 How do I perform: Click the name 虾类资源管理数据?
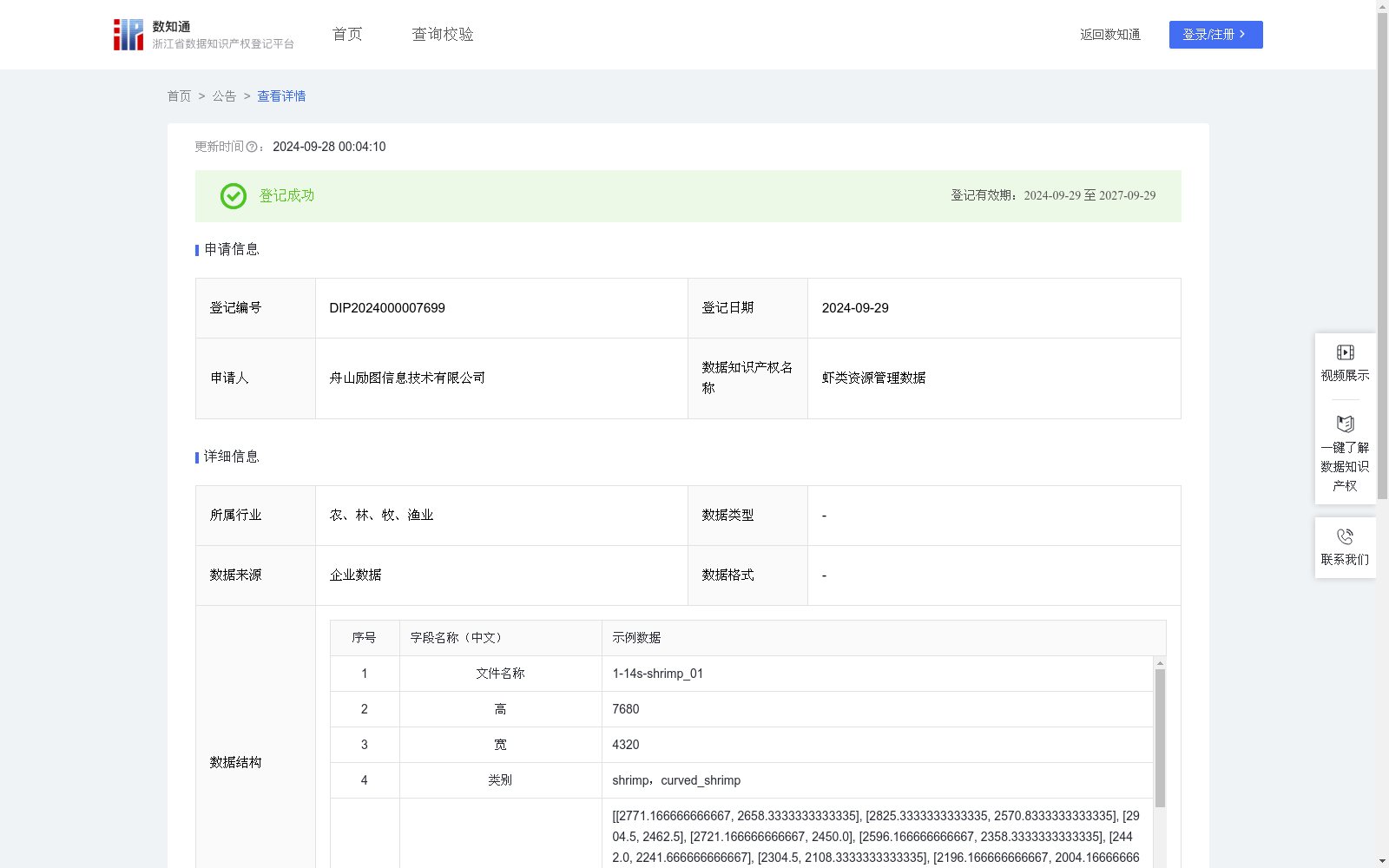tap(873, 378)
